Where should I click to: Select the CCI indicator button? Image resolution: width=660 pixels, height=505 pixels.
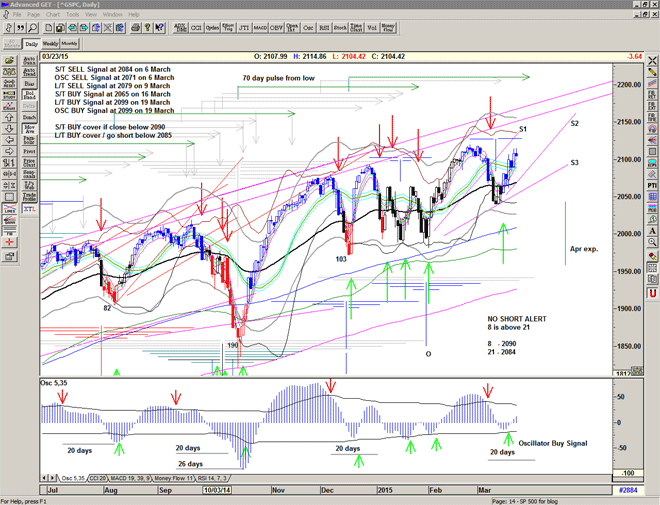coord(196,28)
